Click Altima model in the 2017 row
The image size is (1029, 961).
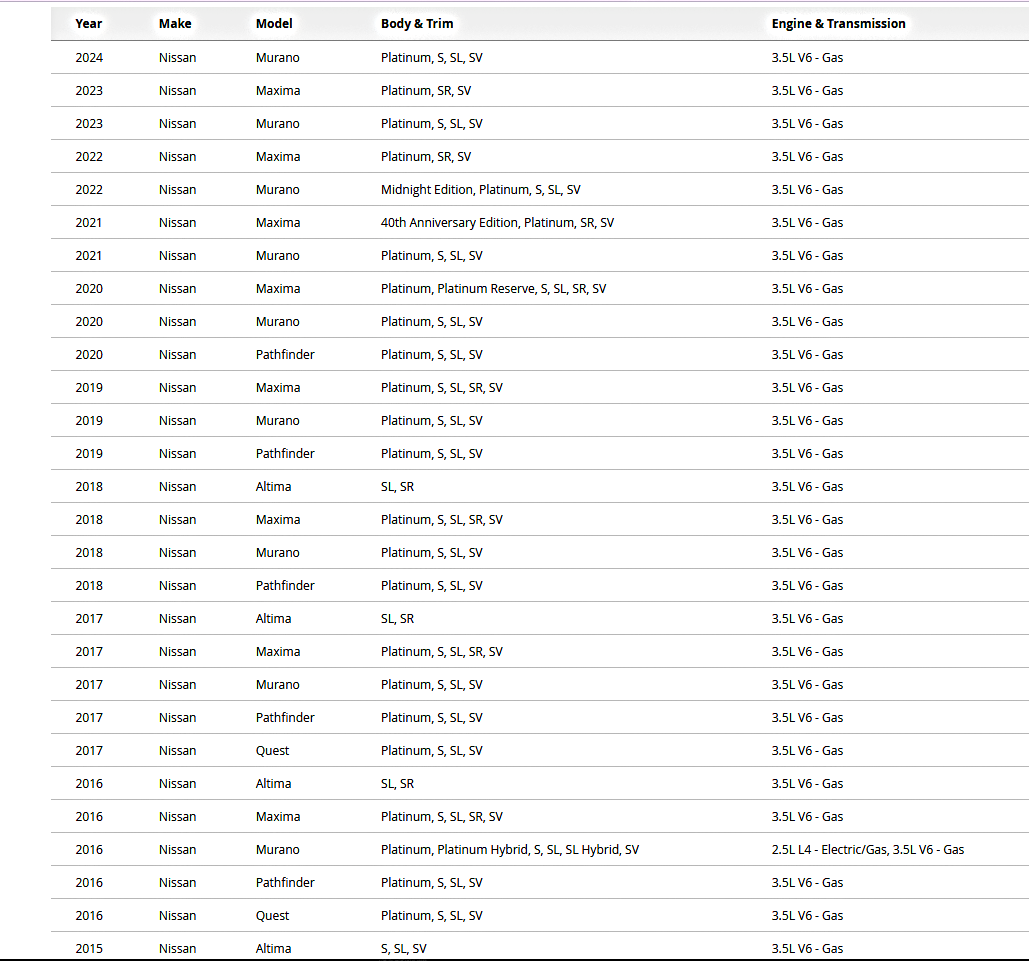click(x=274, y=618)
